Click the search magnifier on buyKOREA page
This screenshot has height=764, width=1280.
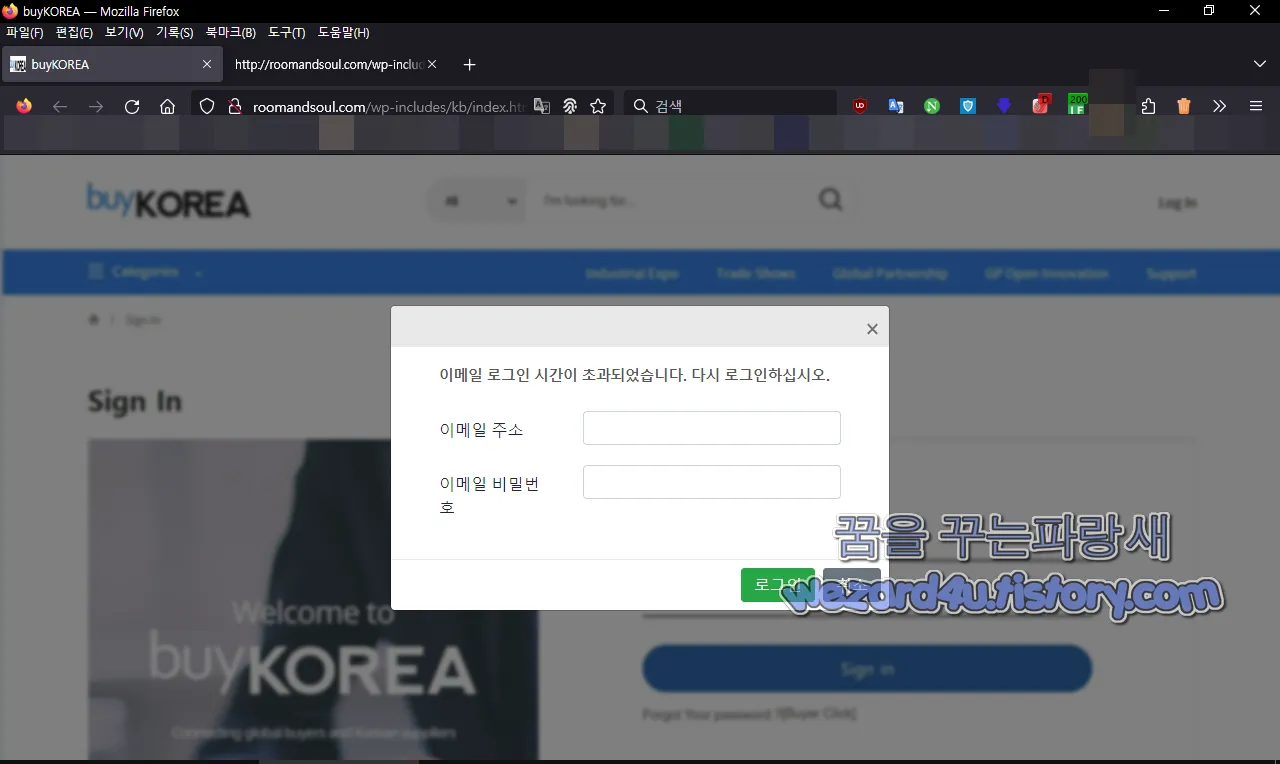(x=831, y=200)
